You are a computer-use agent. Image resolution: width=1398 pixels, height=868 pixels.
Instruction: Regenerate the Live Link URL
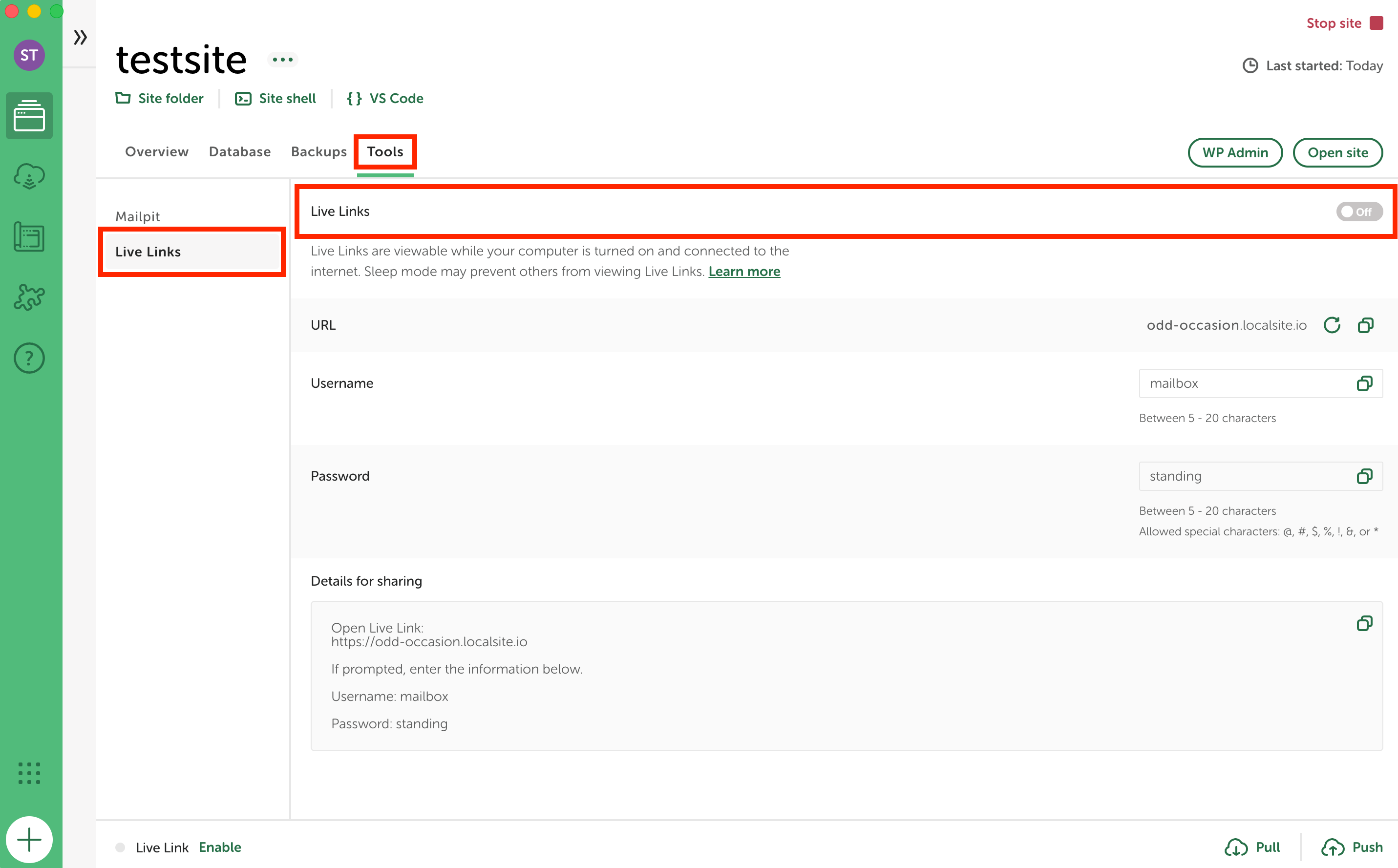click(1332, 325)
